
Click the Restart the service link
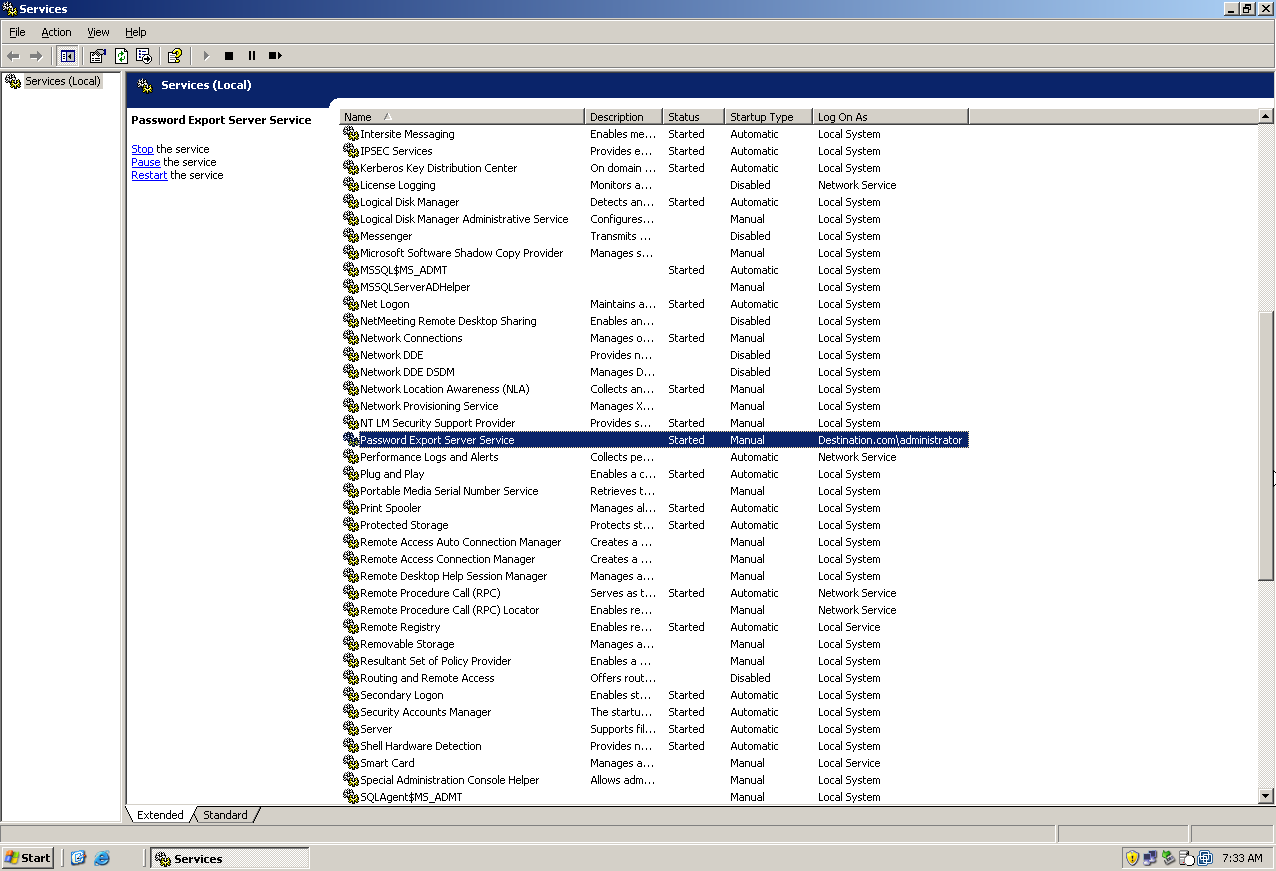pyautogui.click(x=149, y=175)
